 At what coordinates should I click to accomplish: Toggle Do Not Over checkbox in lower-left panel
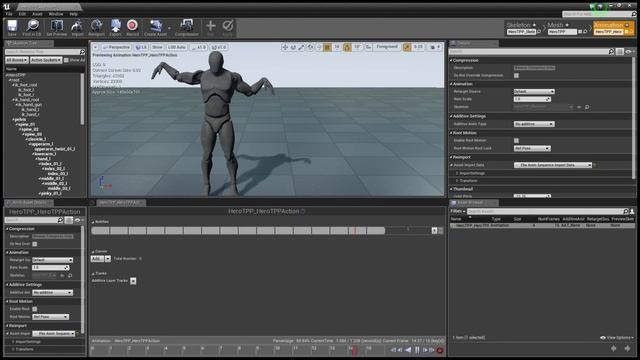(35, 244)
